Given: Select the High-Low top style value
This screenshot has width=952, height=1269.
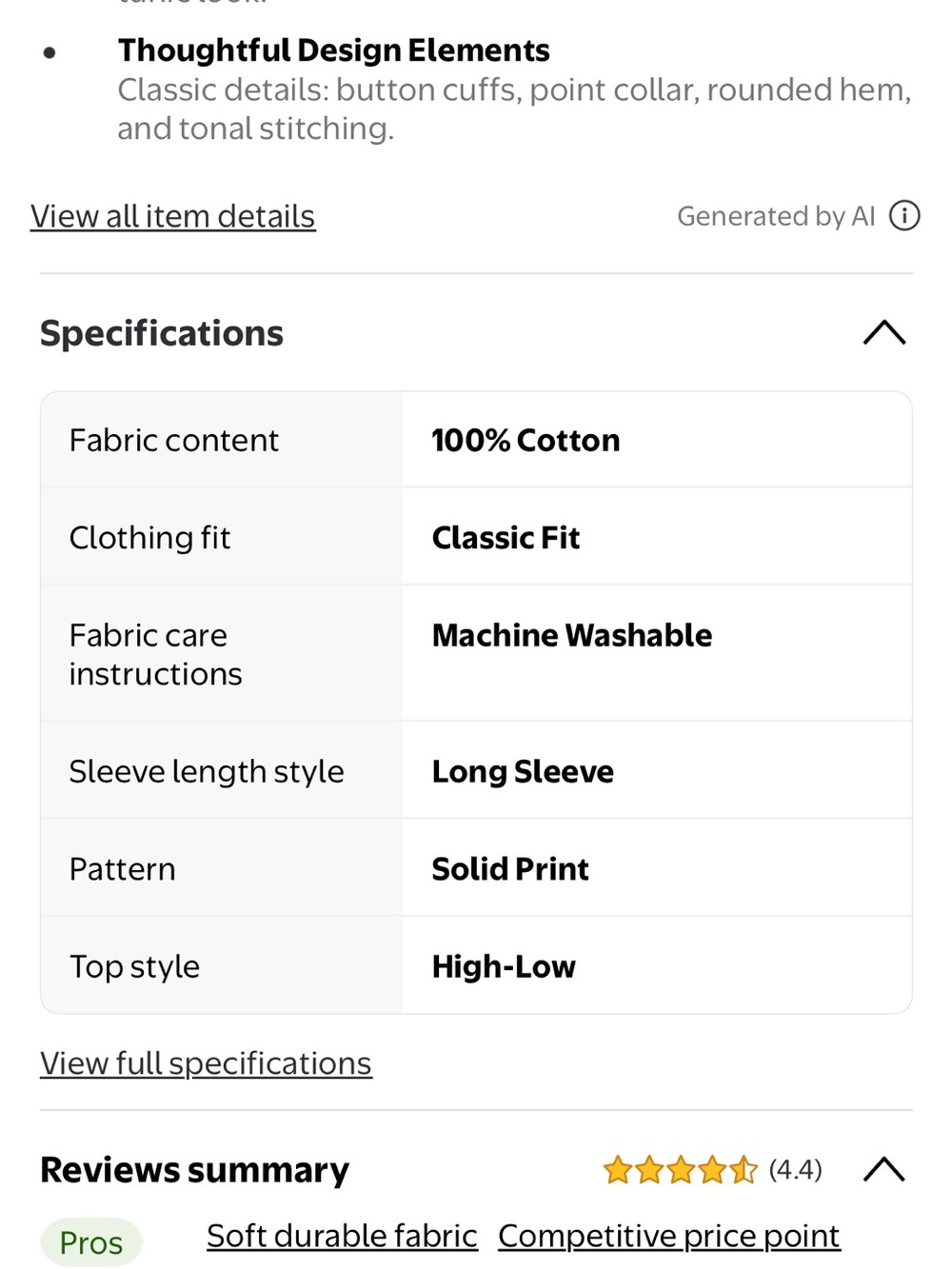Looking at the screenshot, I should pyautogui.click(x=504, y=967).
